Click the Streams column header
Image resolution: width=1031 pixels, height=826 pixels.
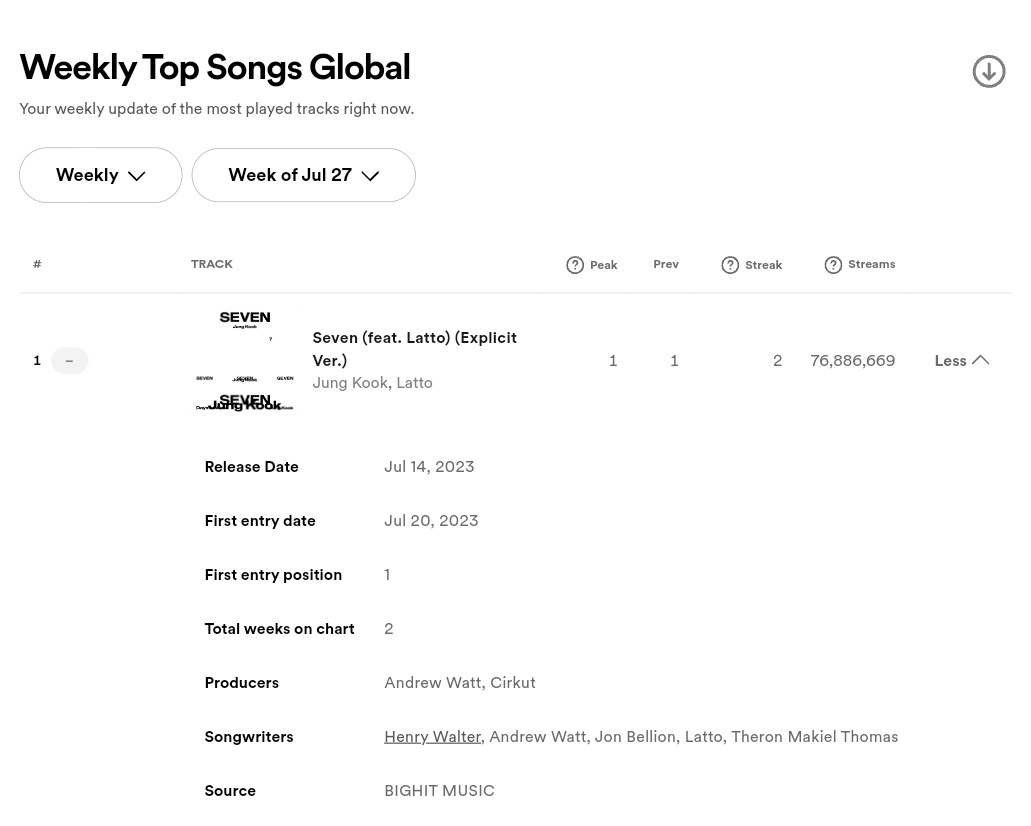coord(871,264)
